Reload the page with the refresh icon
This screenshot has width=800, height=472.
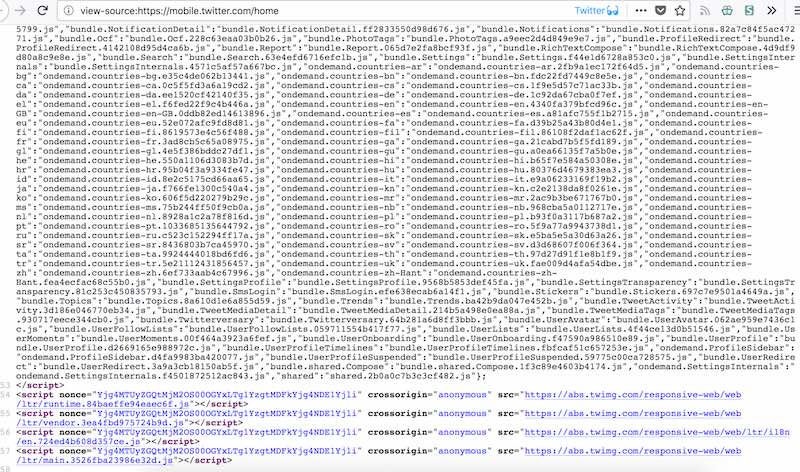pyautogui.click(x=43, y=10)
